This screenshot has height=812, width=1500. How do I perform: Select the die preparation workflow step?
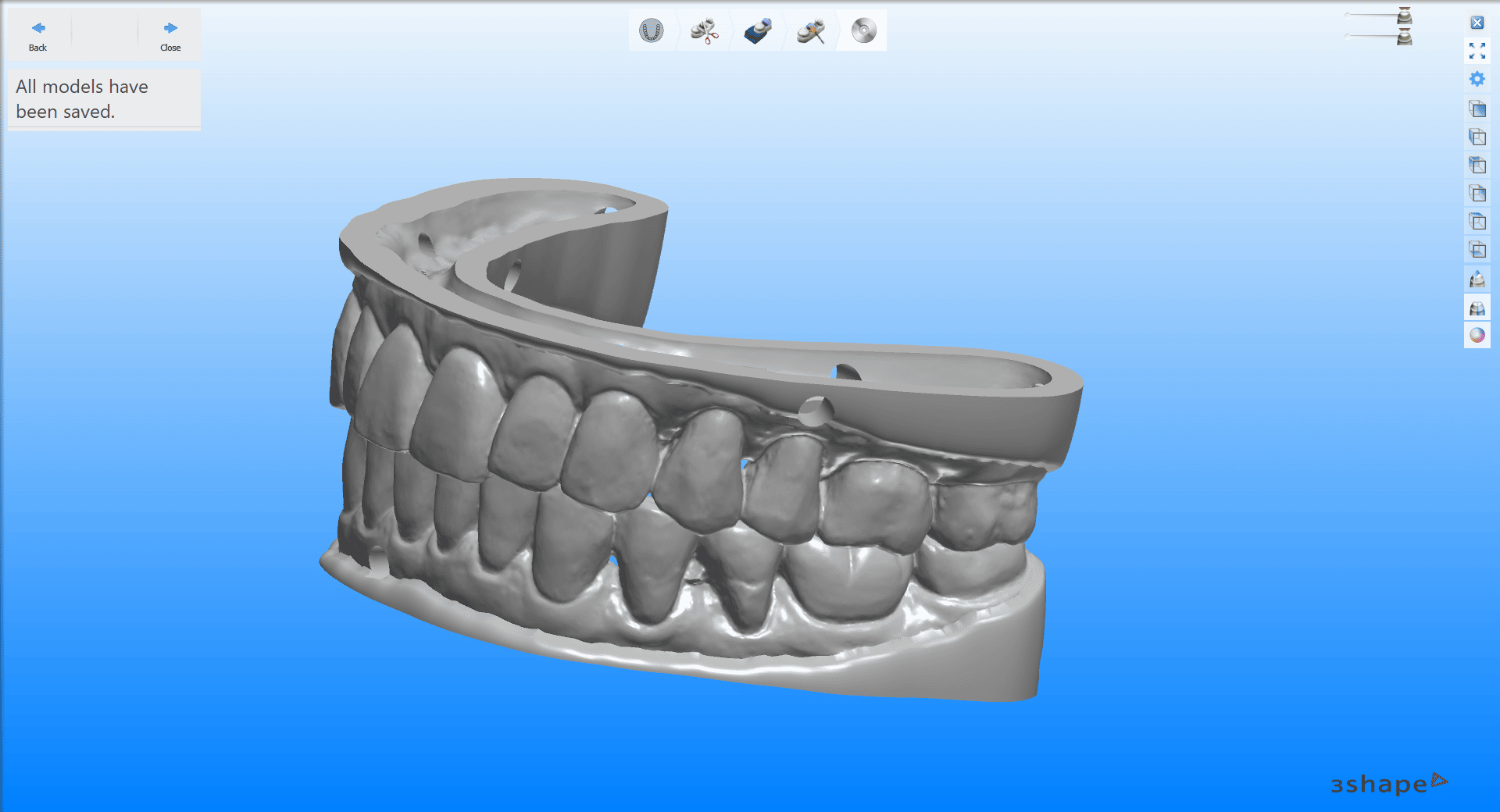click(757, 30)
